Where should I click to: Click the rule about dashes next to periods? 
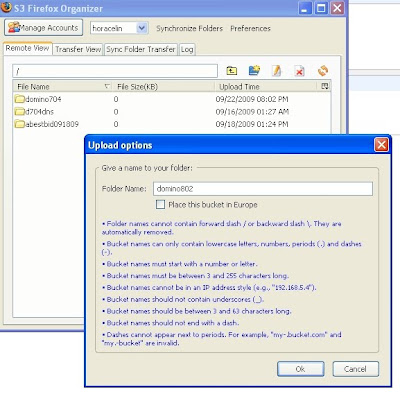coord(221,339)
